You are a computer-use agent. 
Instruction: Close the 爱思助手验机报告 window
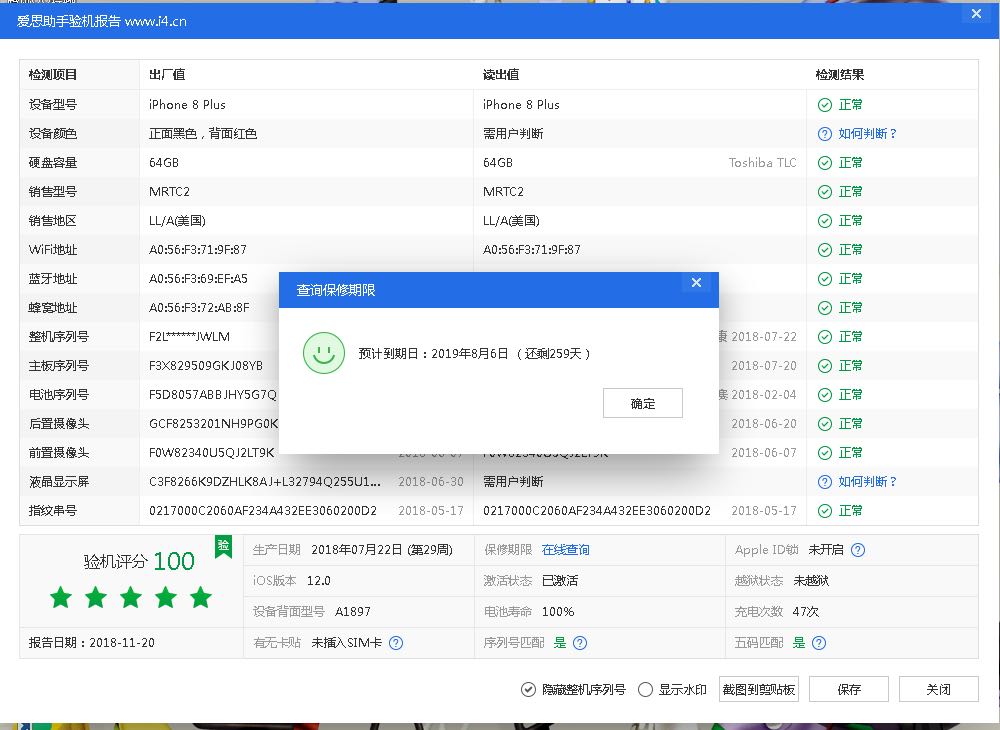coord(976,13)
